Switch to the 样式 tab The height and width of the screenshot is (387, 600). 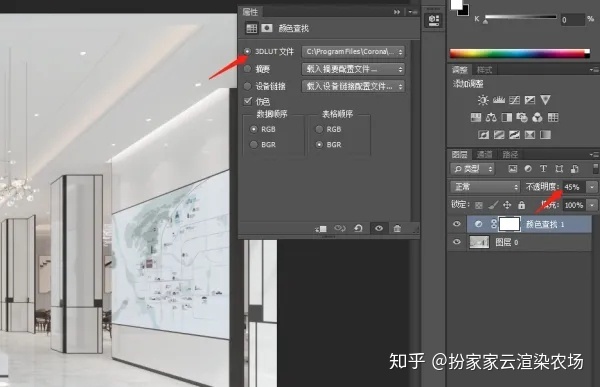(484, 70)
